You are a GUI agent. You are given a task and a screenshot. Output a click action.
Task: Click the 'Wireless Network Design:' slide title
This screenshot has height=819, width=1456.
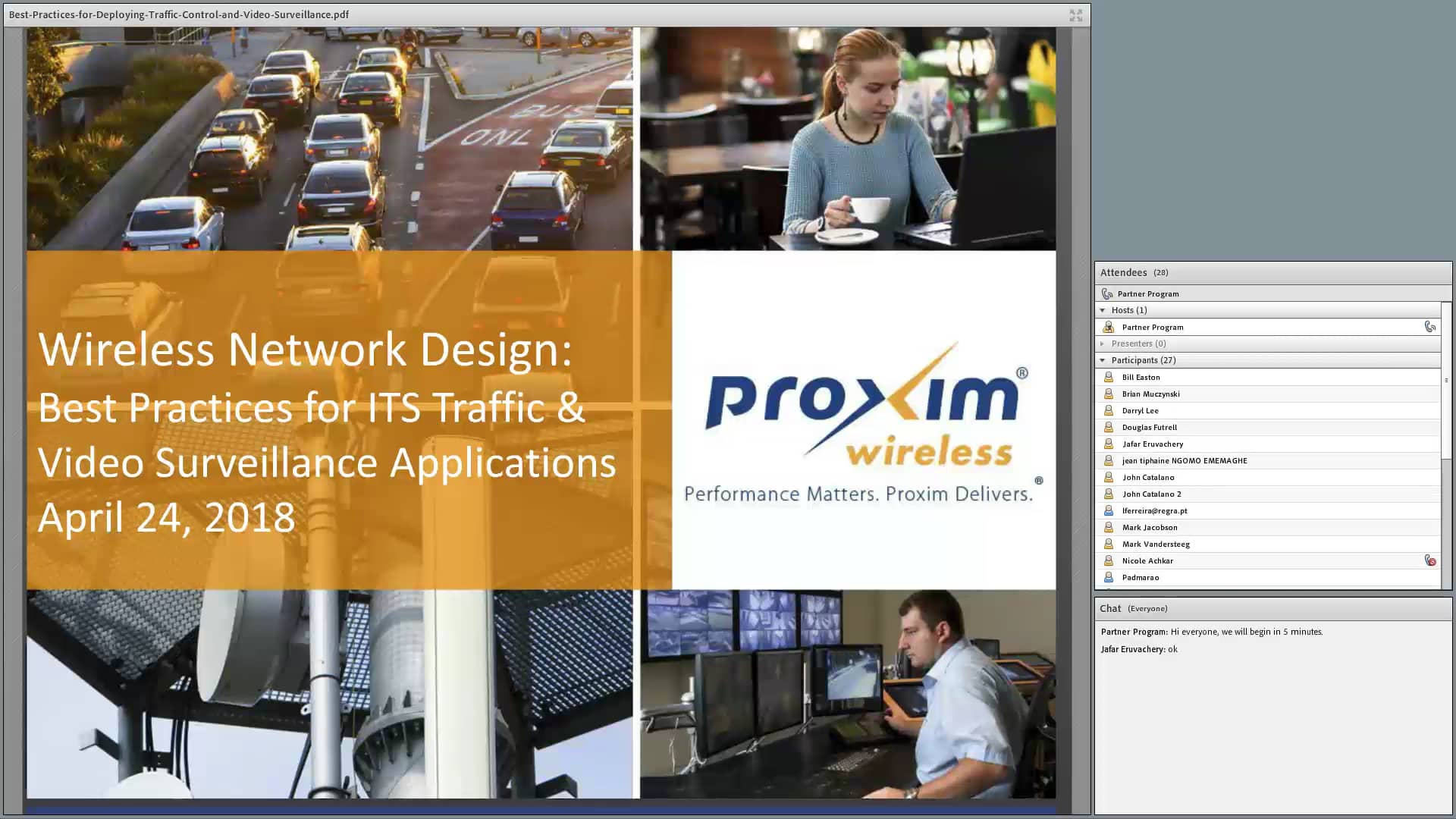(305, 349)
